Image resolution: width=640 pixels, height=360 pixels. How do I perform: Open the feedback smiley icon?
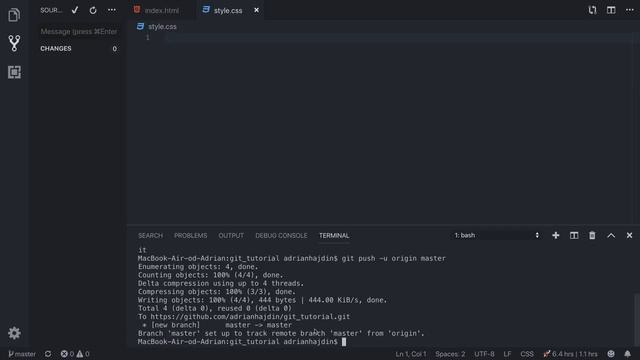click(611, 354)
